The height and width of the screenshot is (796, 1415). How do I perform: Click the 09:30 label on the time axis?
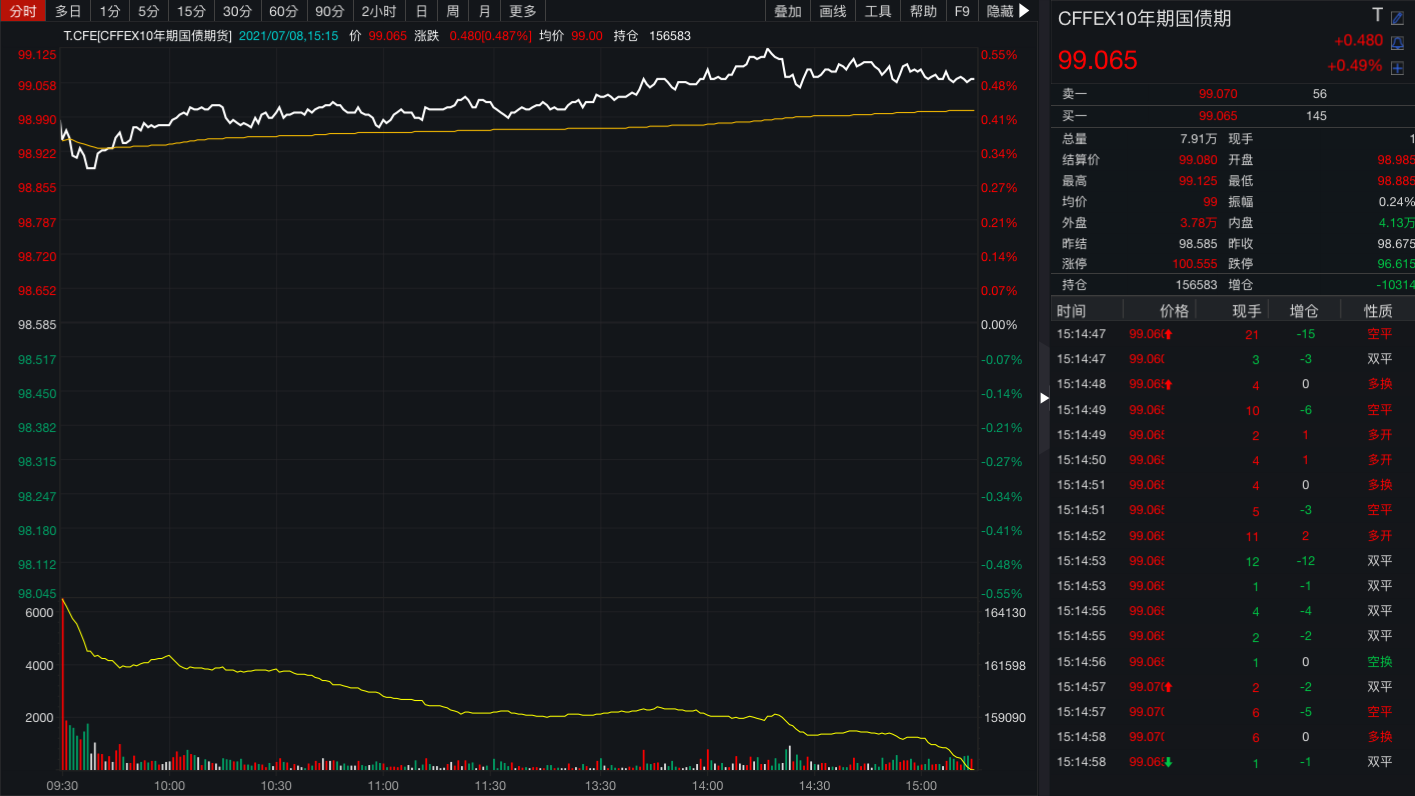tap(62, 786)
